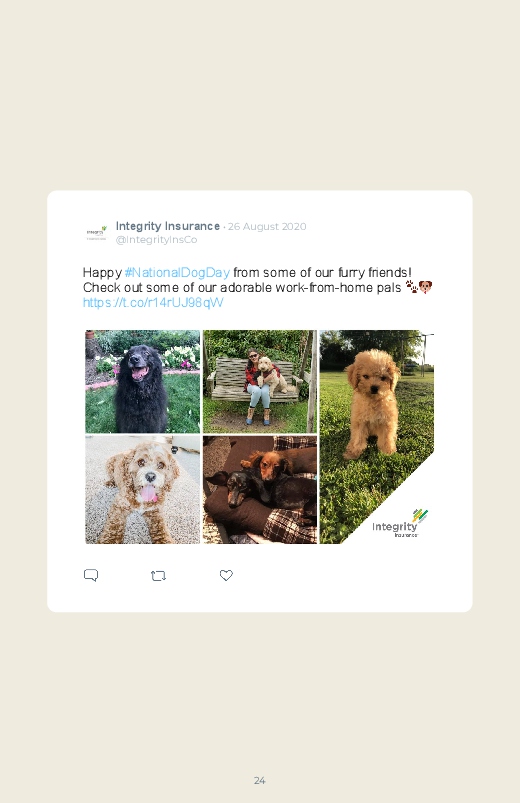Open the #NationalDogDay hashtag

177,272
